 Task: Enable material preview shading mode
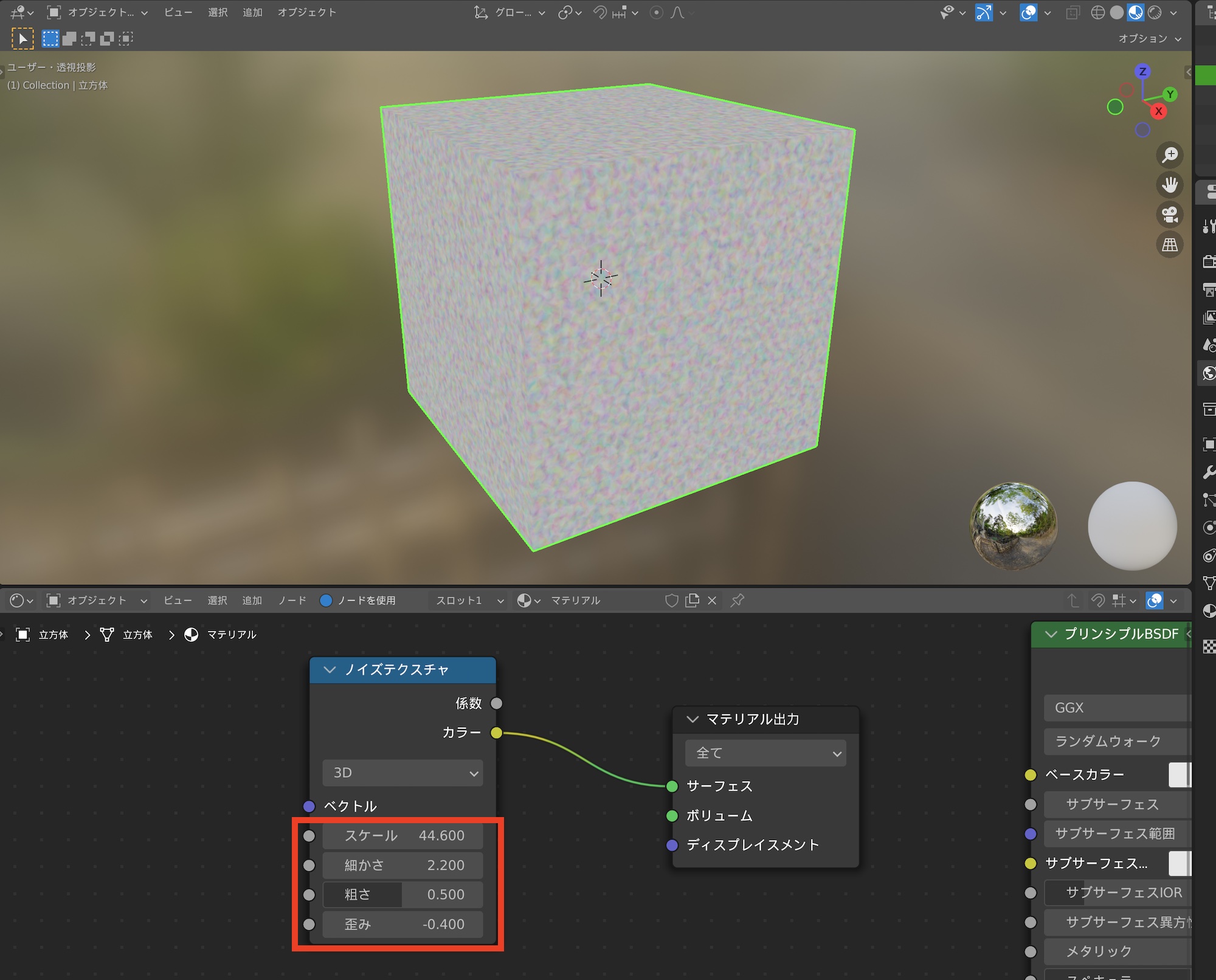pos(1135,12)
